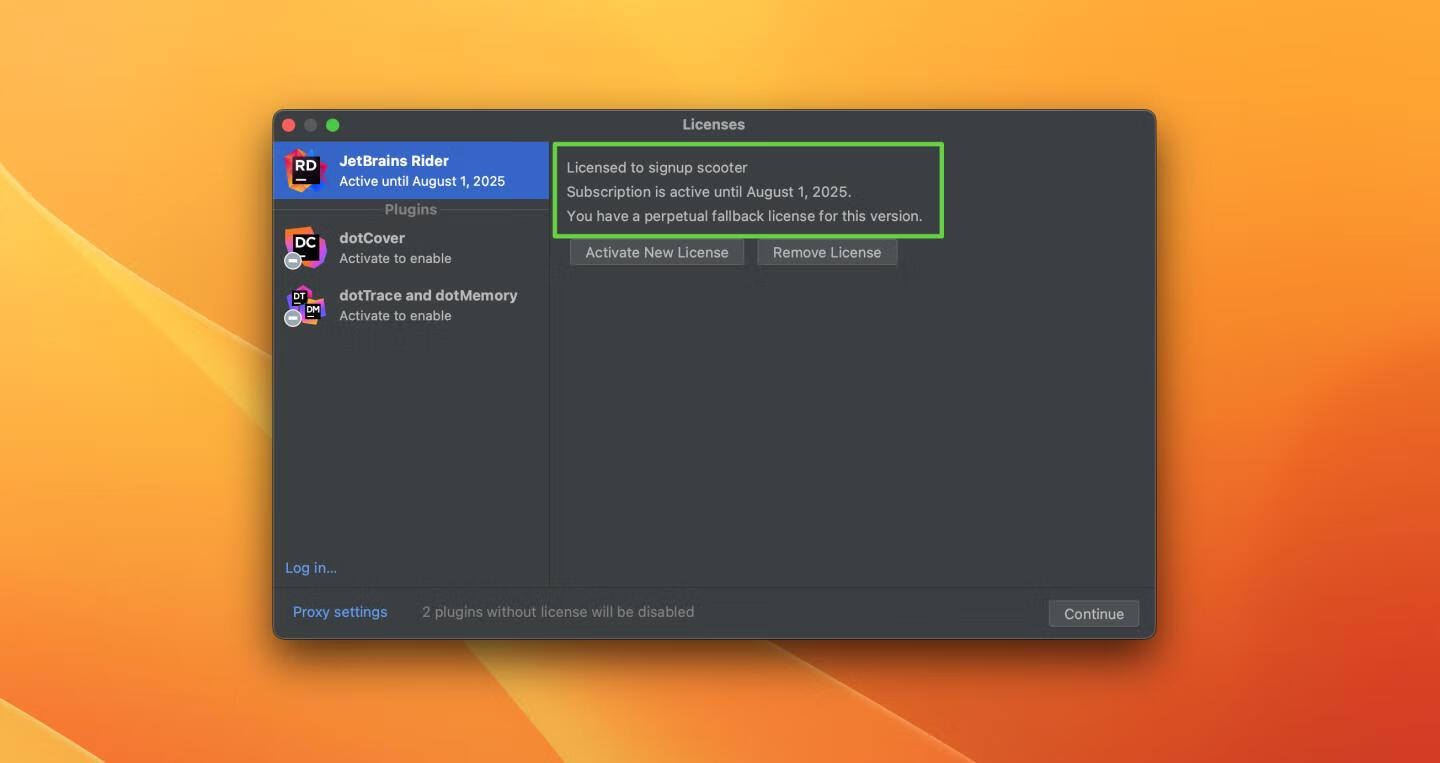Select the JetBrains Rider RD icon
The width and height of the screenshot is (1440, 763).
[305, 170]
